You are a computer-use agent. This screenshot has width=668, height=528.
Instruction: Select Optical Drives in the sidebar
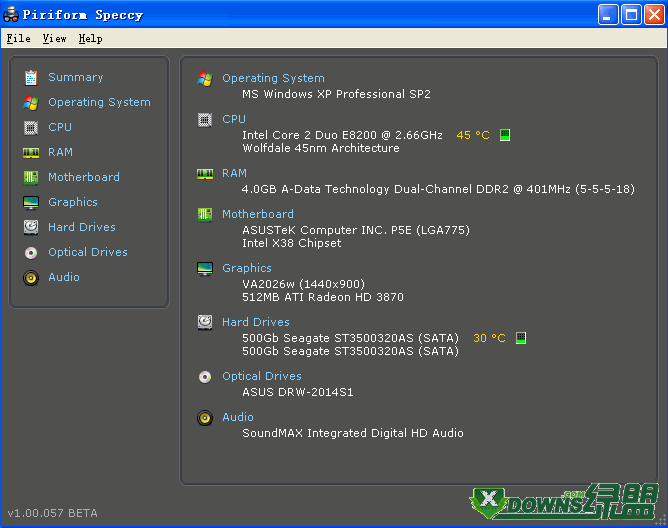88,252
